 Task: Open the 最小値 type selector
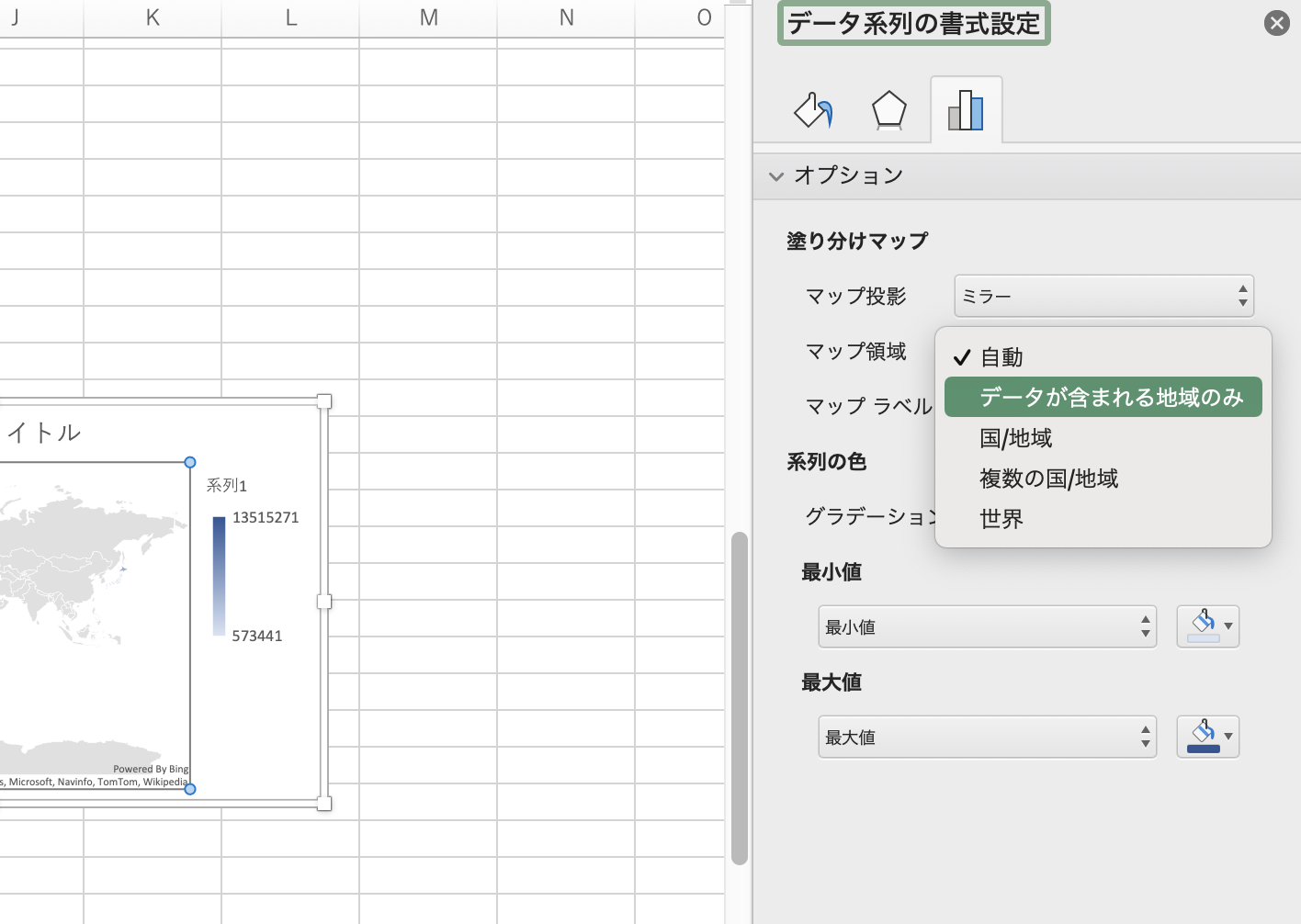987,627
